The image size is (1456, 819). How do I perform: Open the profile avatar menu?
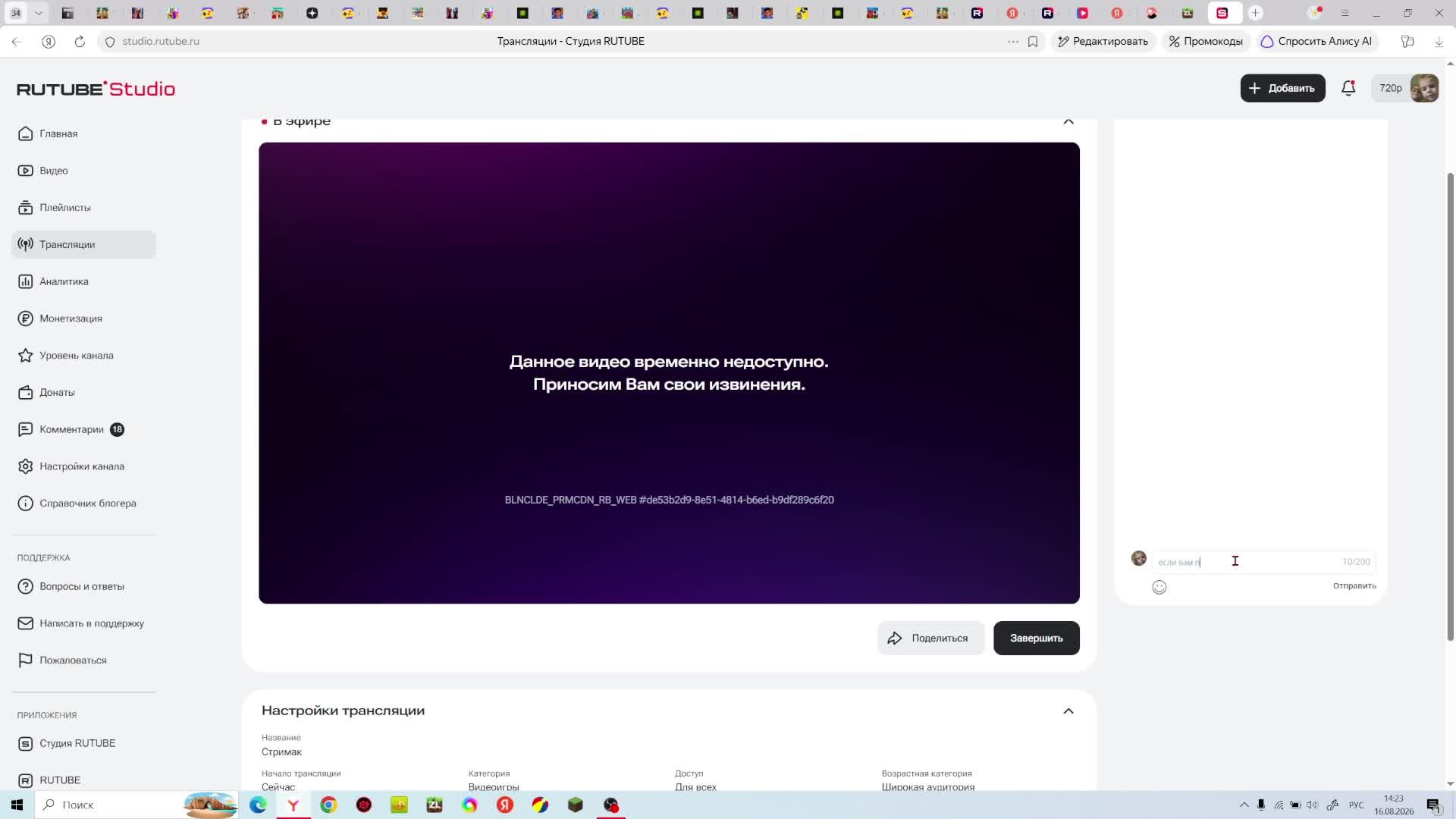point(1424,88)
